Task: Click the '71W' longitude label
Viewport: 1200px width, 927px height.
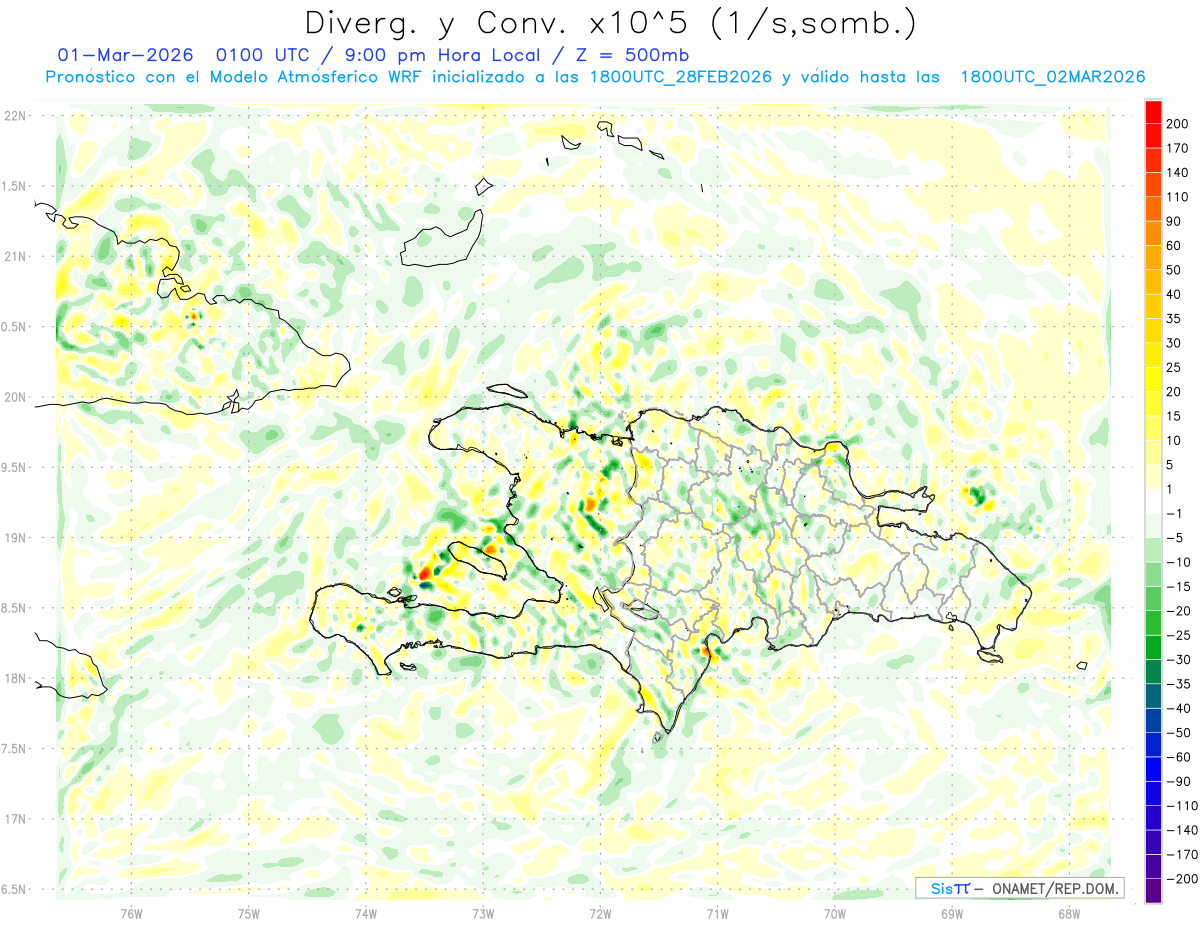Action: (x=717, y=913)
